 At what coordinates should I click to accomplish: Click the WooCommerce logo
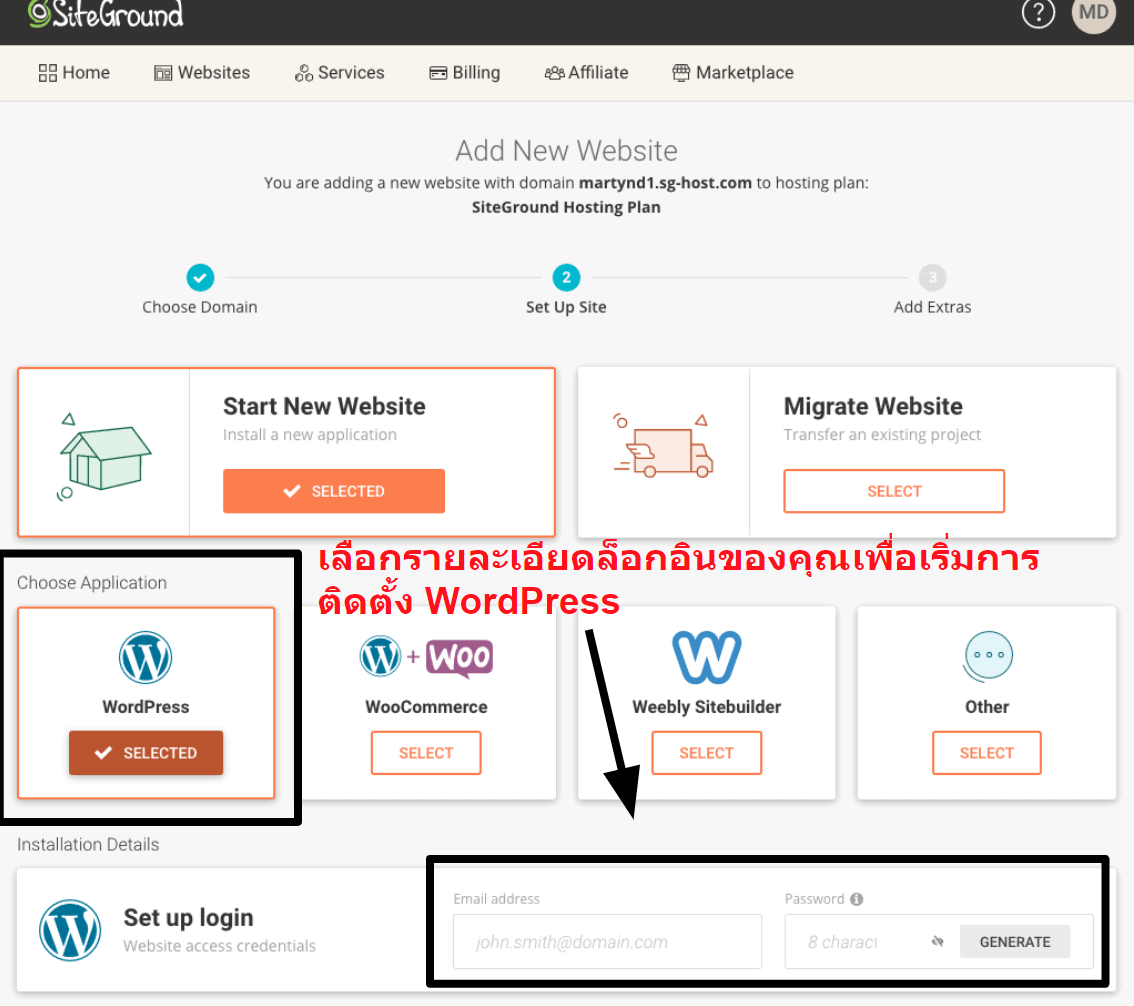pyautogui.click(x=426, y=657)
